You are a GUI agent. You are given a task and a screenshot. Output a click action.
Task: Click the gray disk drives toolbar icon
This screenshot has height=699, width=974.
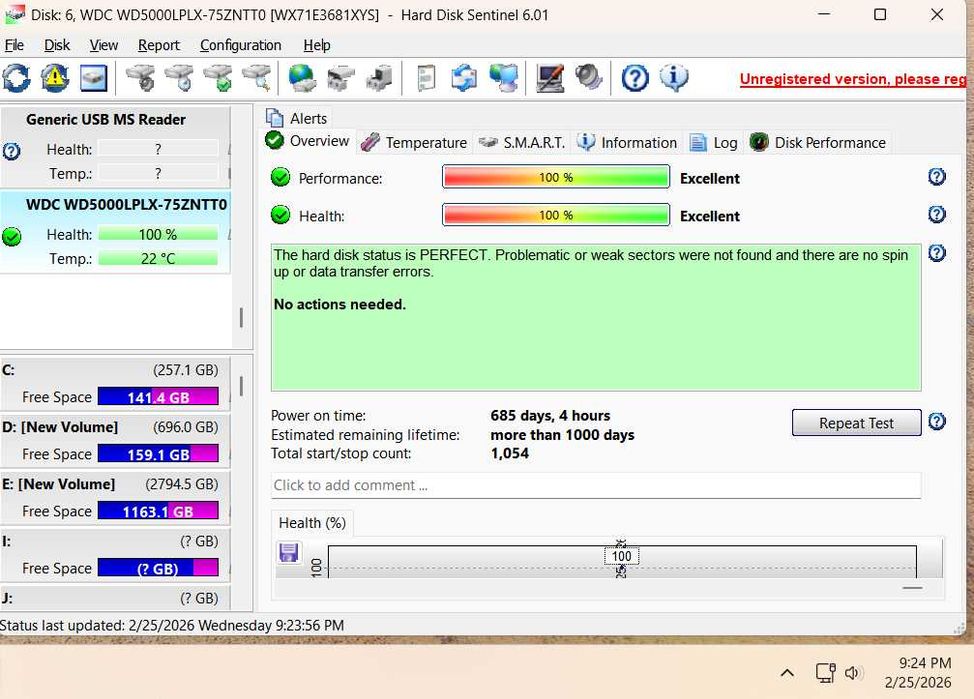point(340,78)
